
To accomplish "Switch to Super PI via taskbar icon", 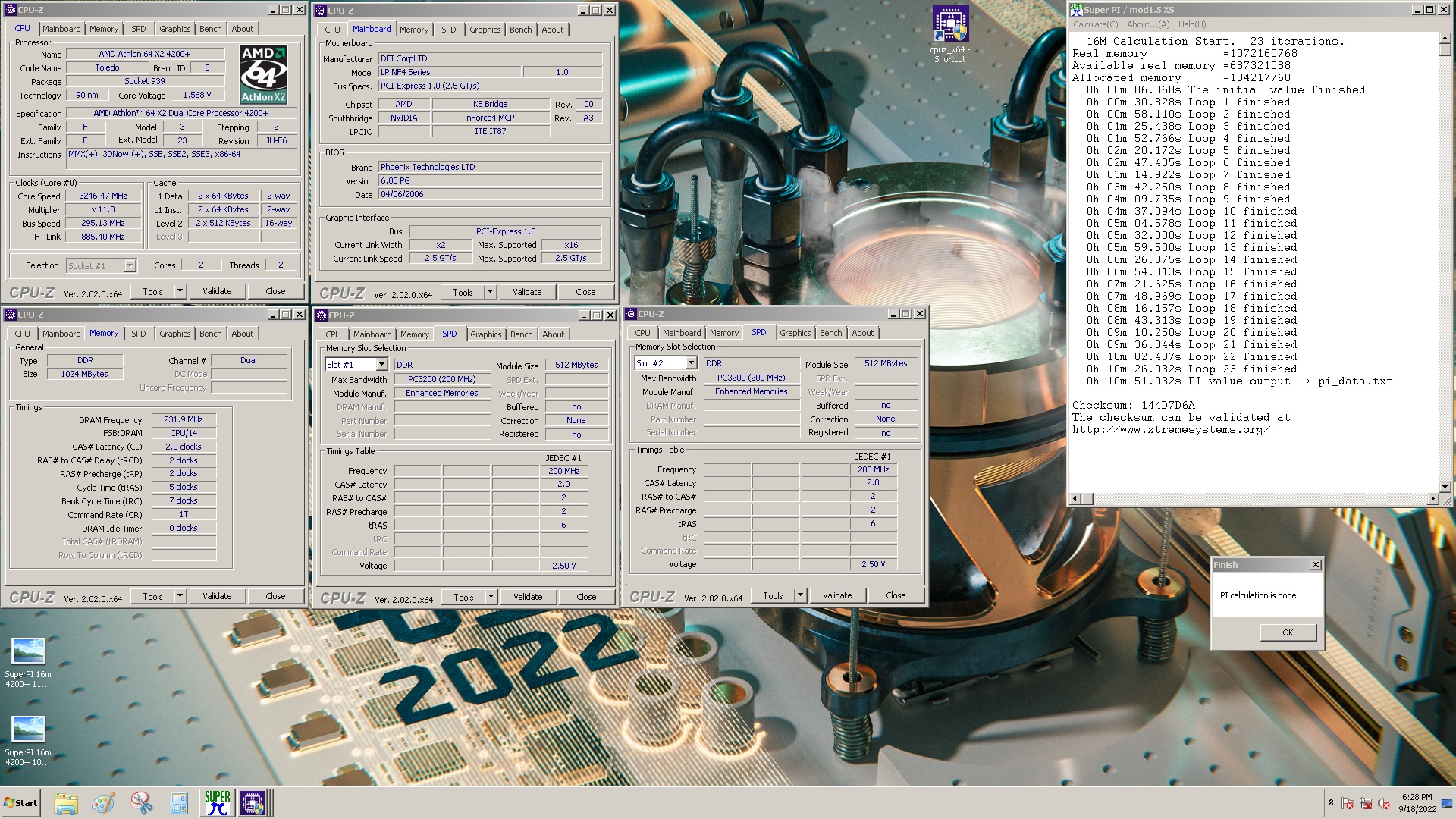I will [x=217, y=803].
